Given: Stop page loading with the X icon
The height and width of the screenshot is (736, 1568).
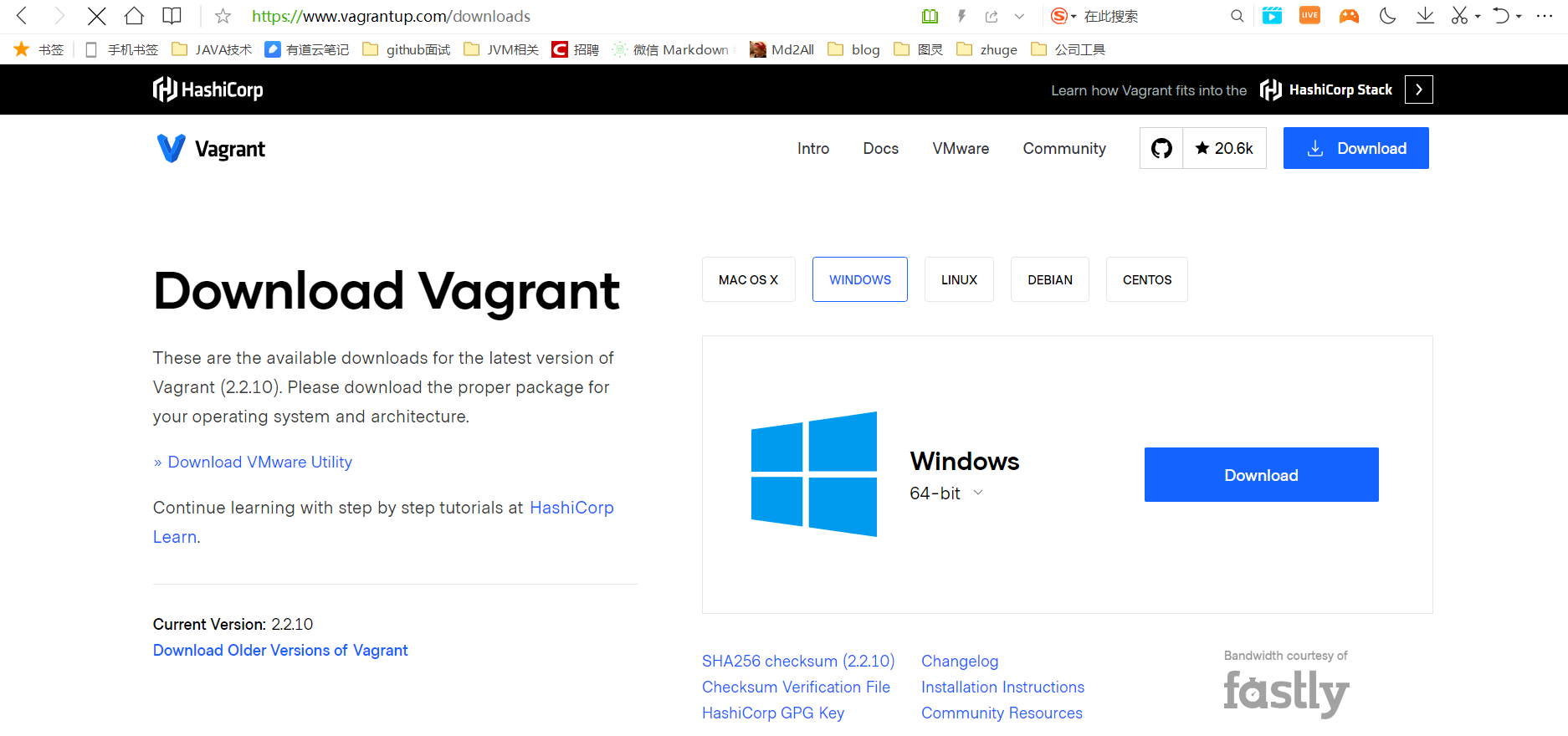Looking at the screenshot, I should pyautogui.click(x=96, y=16).
